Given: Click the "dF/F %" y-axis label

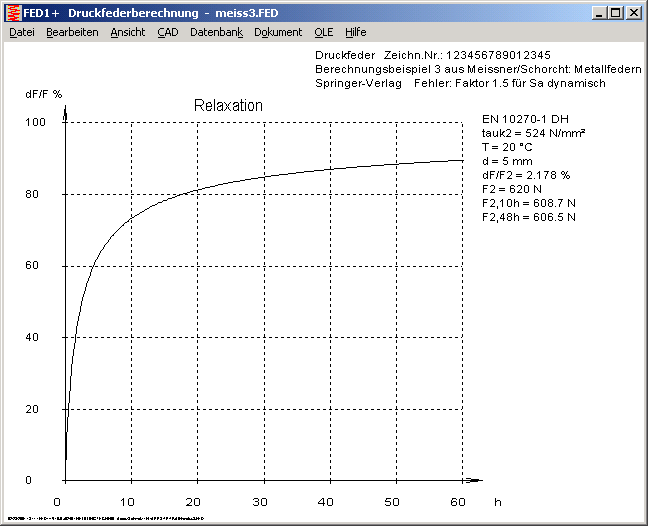Looking at the screenshot, I should pos(44,93).
